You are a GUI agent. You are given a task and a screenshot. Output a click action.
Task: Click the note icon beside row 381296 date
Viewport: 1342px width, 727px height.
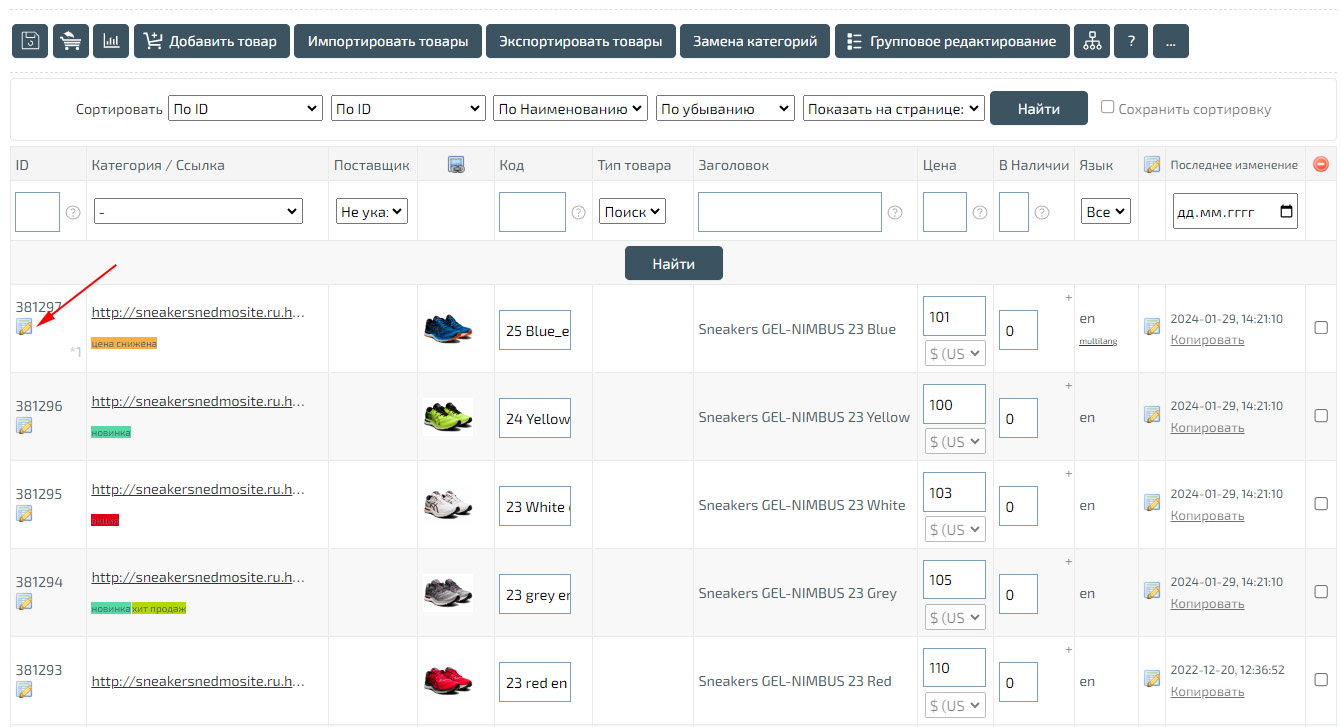click(x=1152, y=414)
